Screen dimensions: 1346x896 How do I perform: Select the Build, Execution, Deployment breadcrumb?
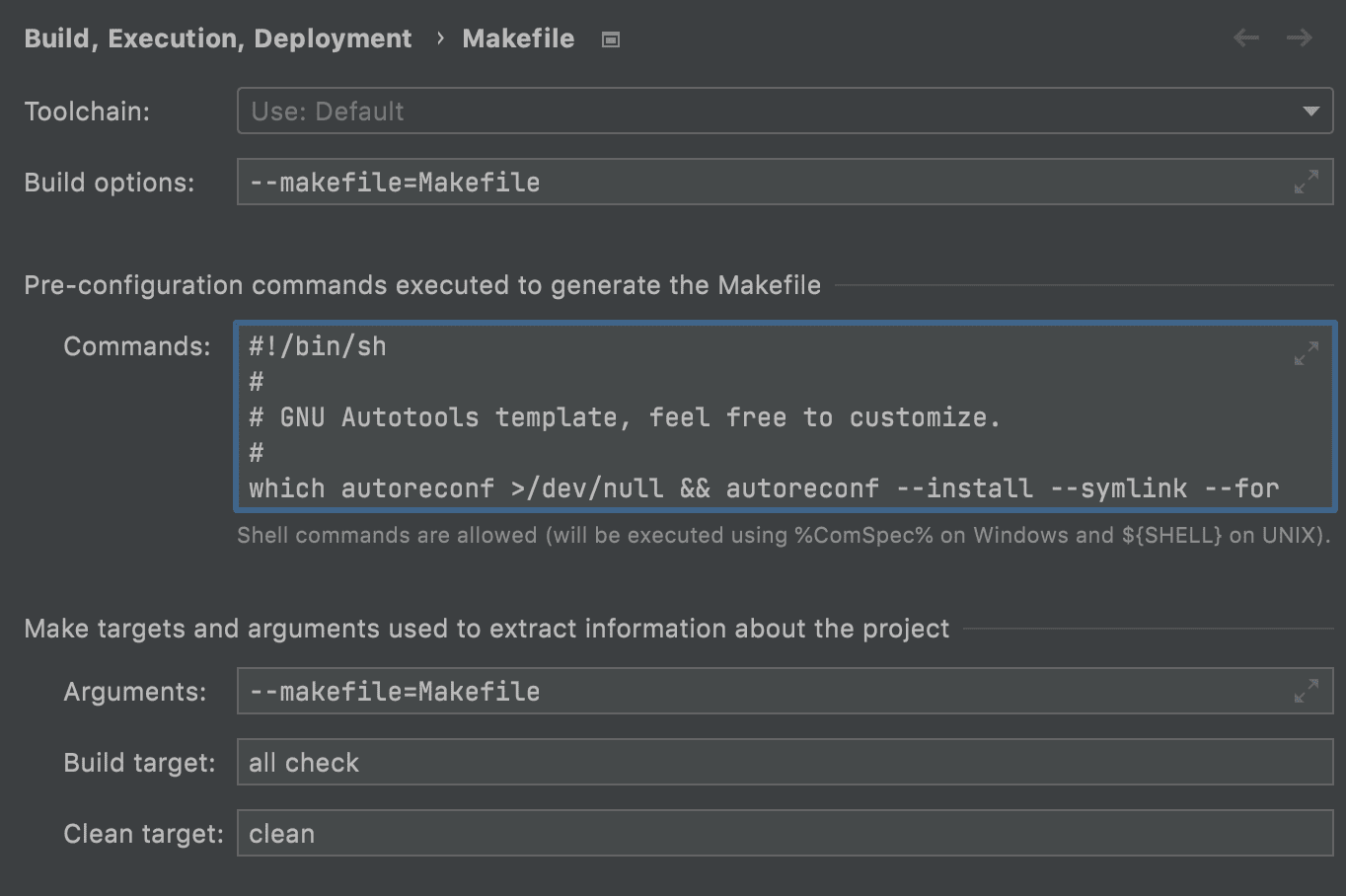217,38
